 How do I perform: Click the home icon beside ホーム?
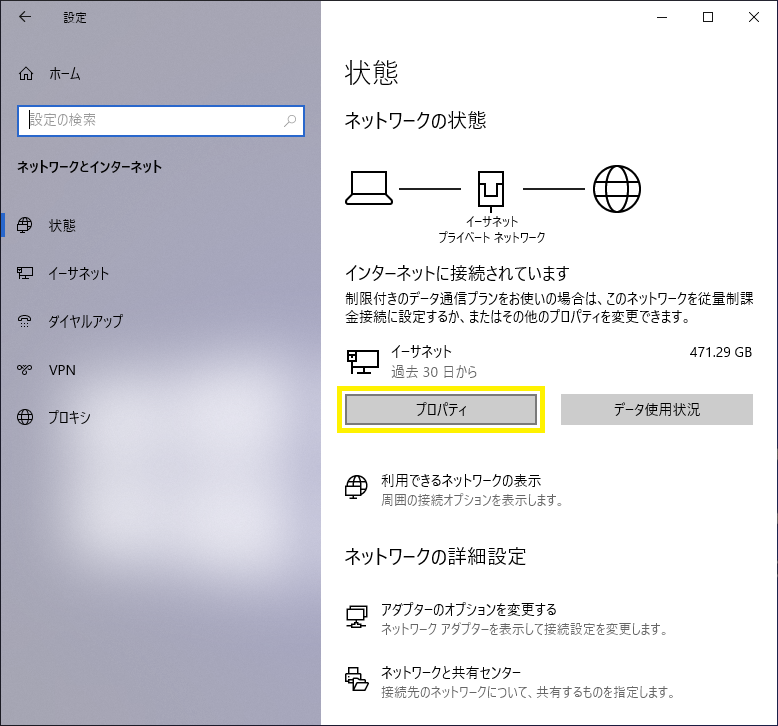(x=26, y=74)
